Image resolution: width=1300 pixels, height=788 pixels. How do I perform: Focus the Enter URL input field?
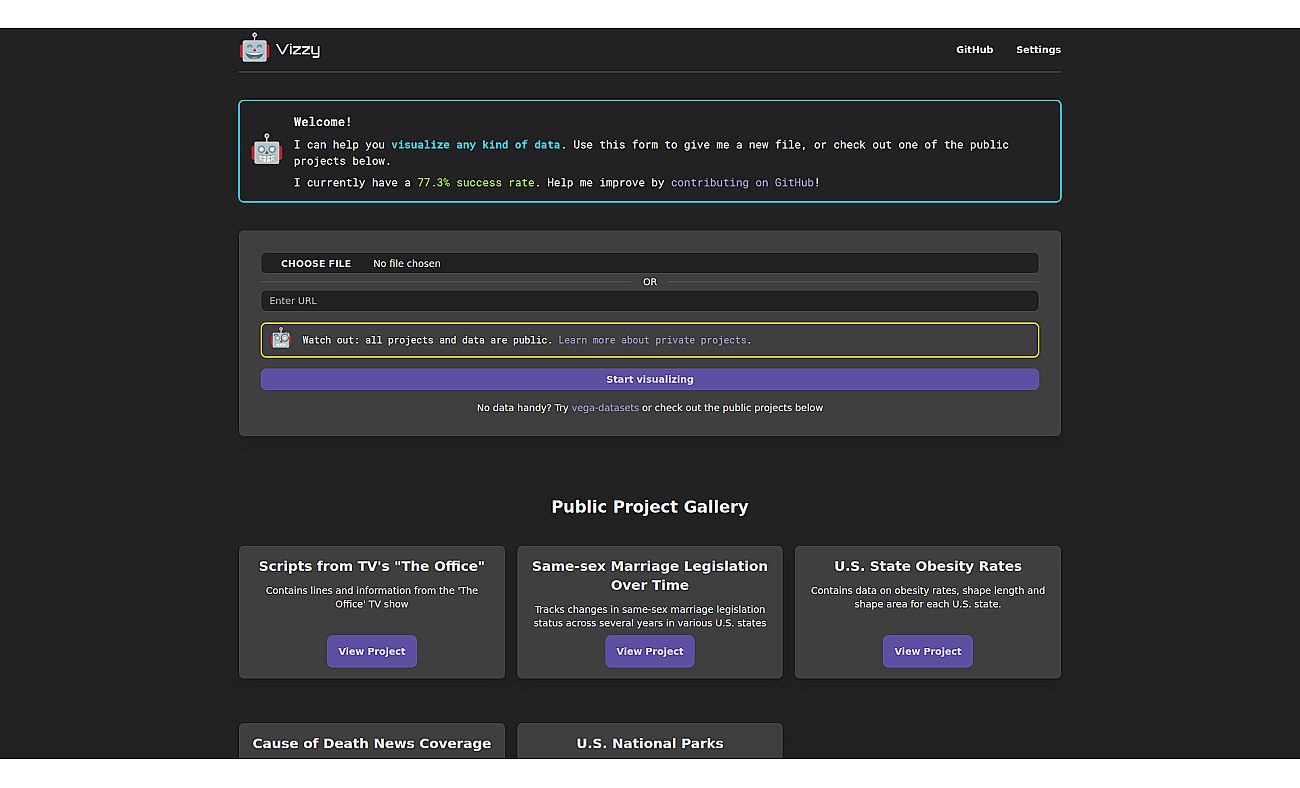coord(650,301)
